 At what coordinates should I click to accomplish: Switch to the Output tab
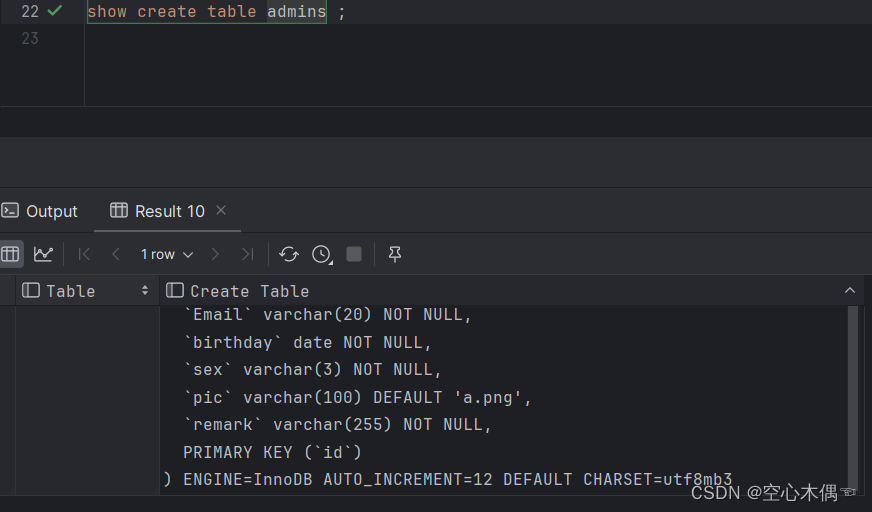pyautogui.click(x=39, y=211)
